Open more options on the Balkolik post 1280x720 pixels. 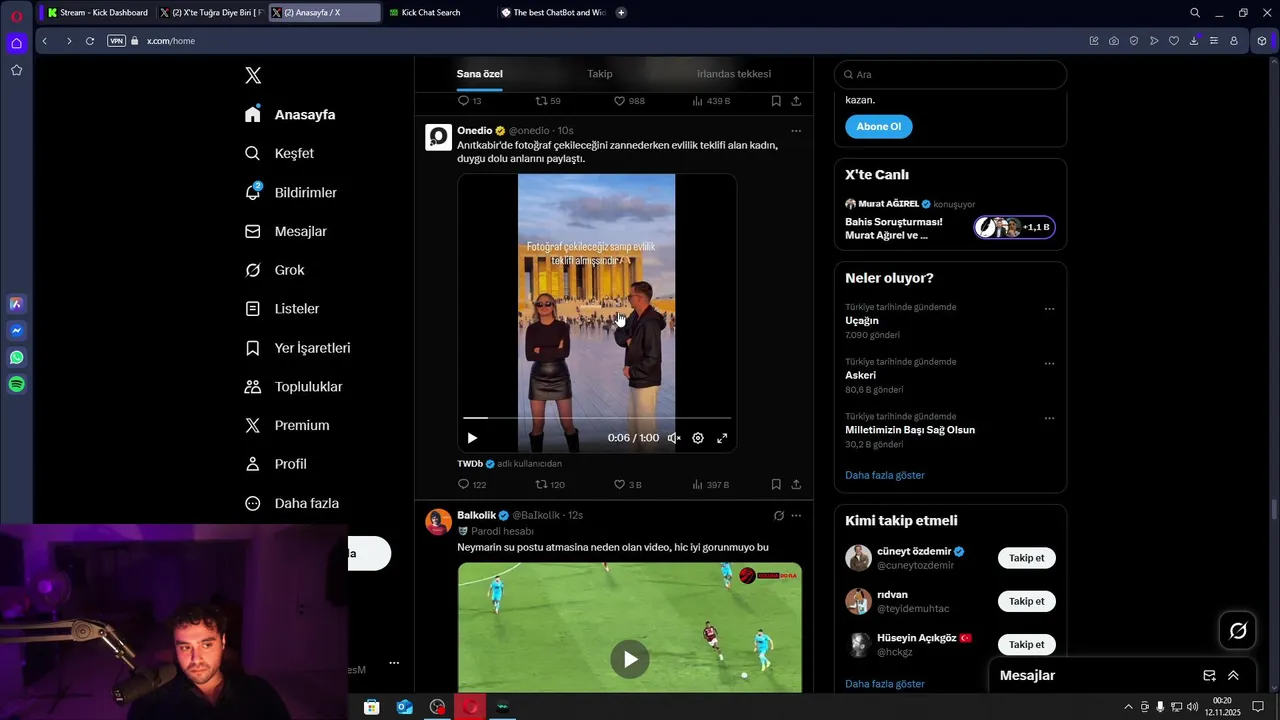tap(796, 516)
